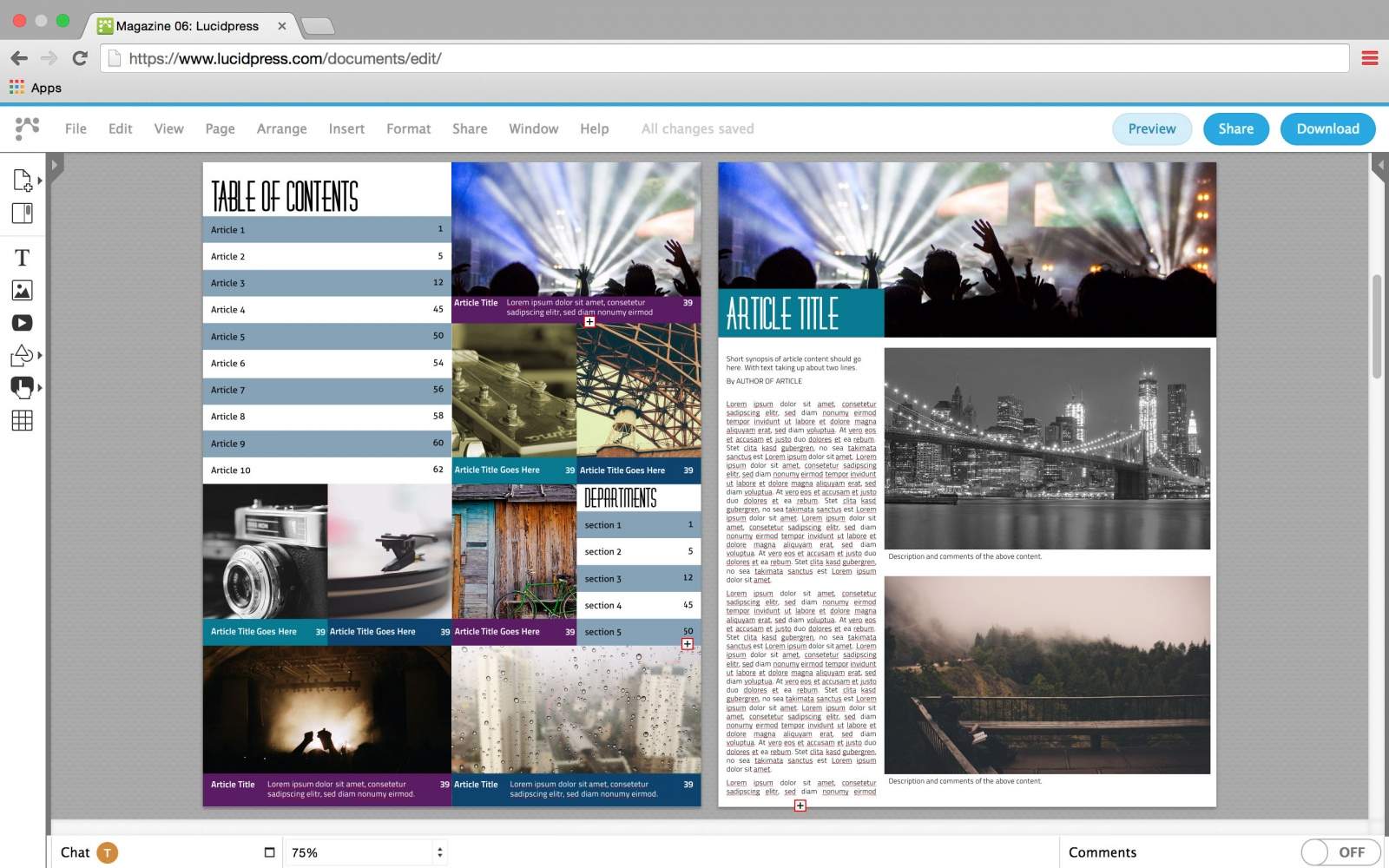
Task: Open the Arrange menu
Action: pyautogui.click(x=281, y=128)
